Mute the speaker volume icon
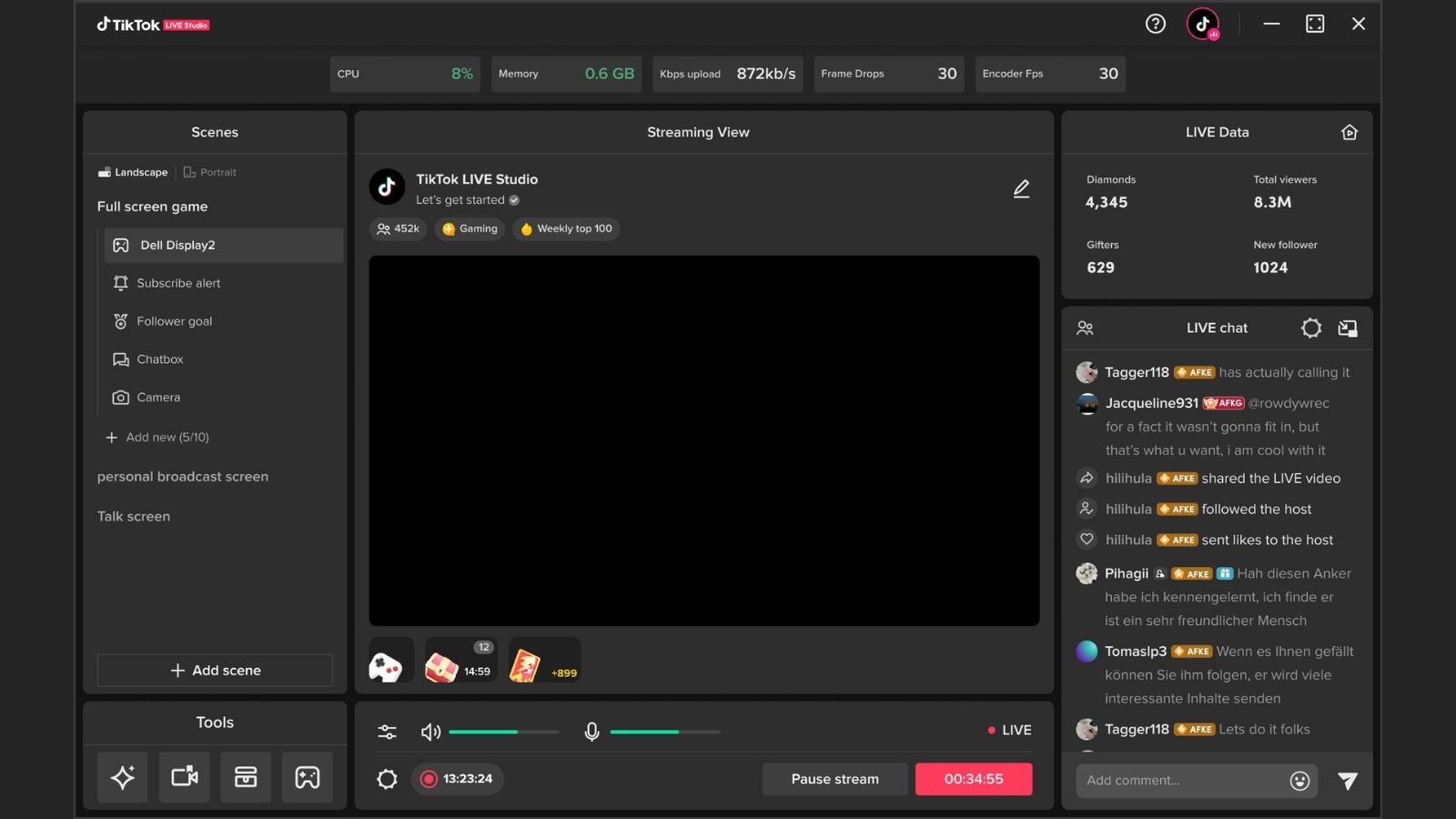 pyautogui.click(x=430, y=731)
